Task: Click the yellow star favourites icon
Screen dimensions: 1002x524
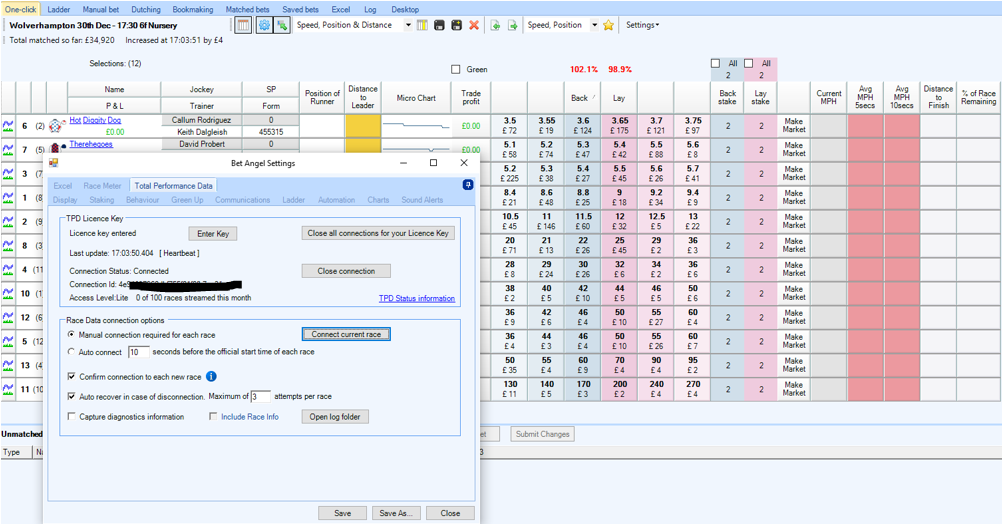Action: click(608, 25)
